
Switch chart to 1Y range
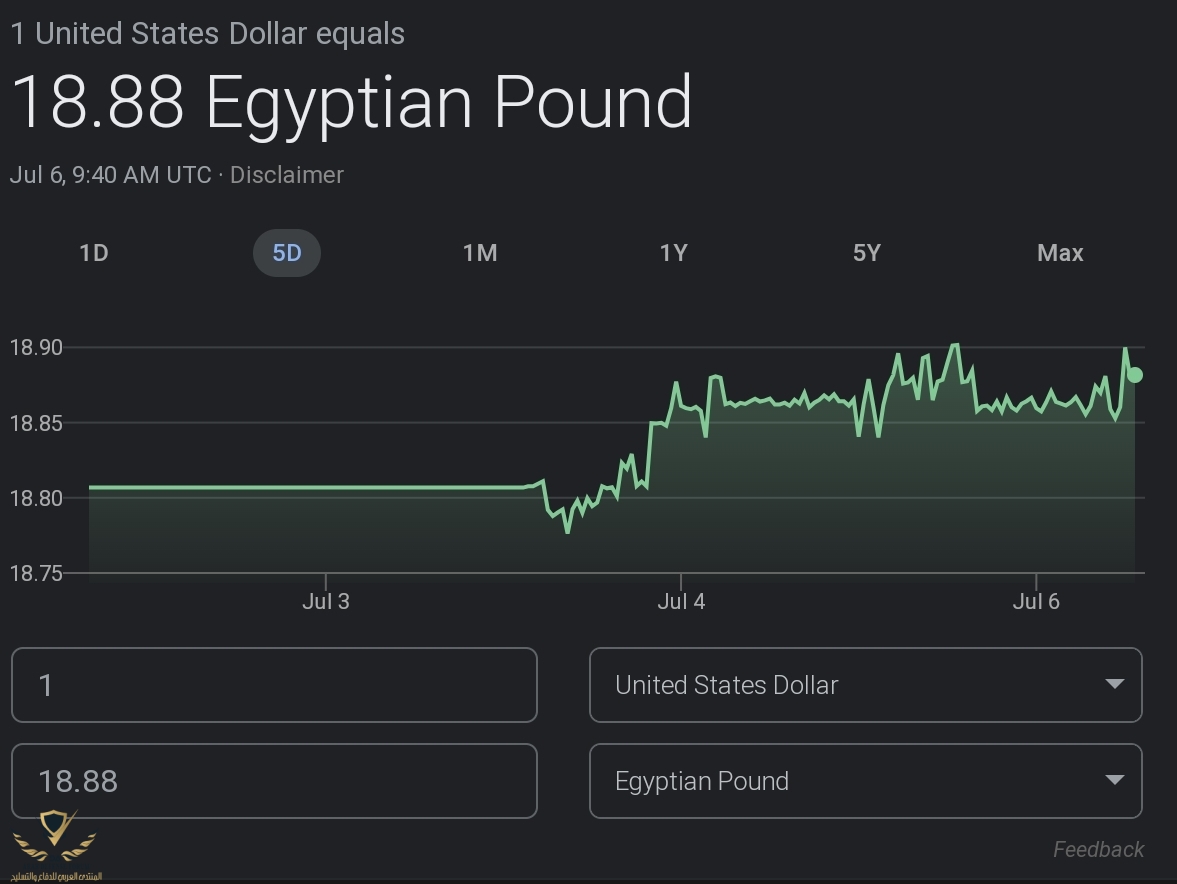coord(673,253)
